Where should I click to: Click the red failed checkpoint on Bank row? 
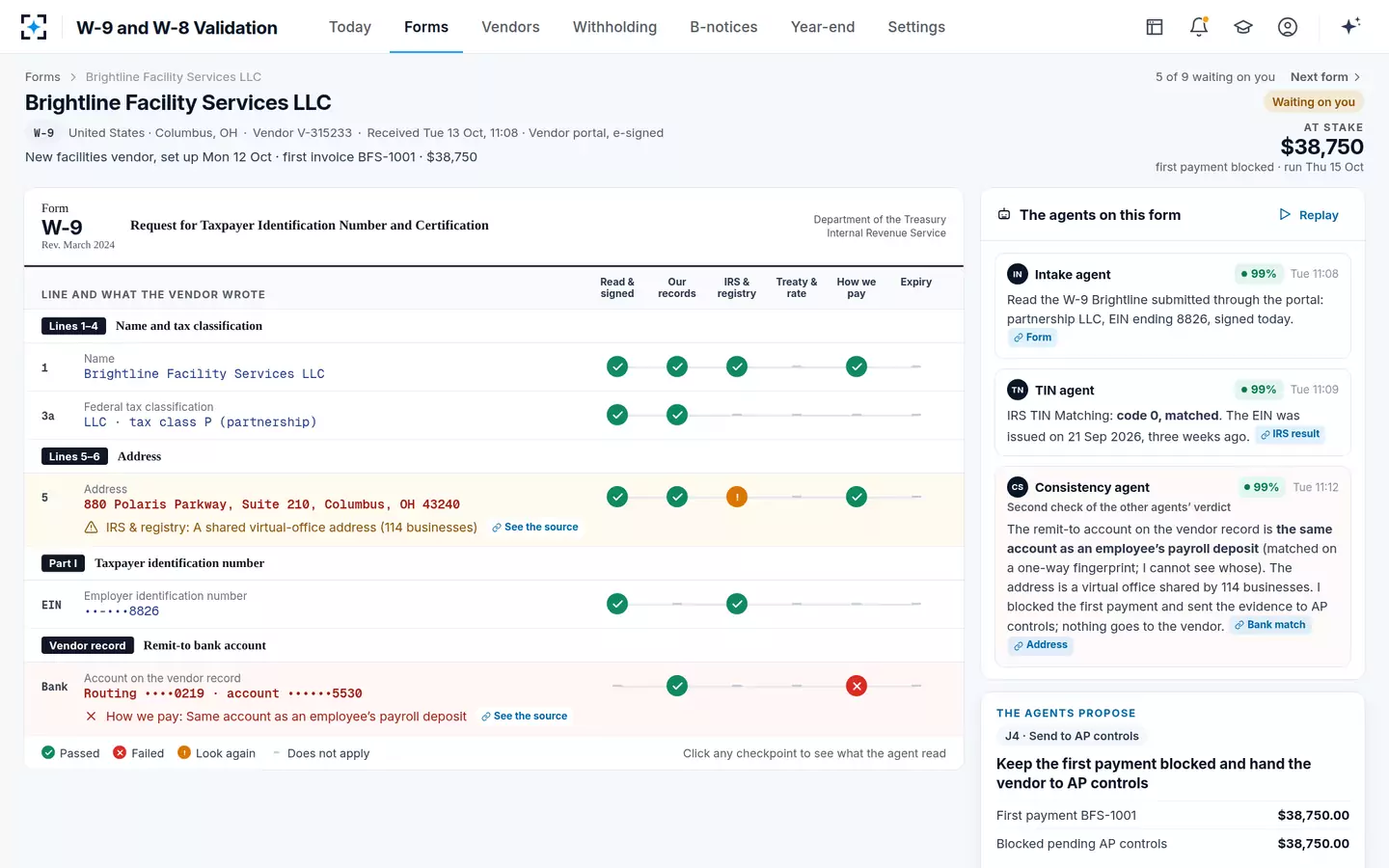857,686
